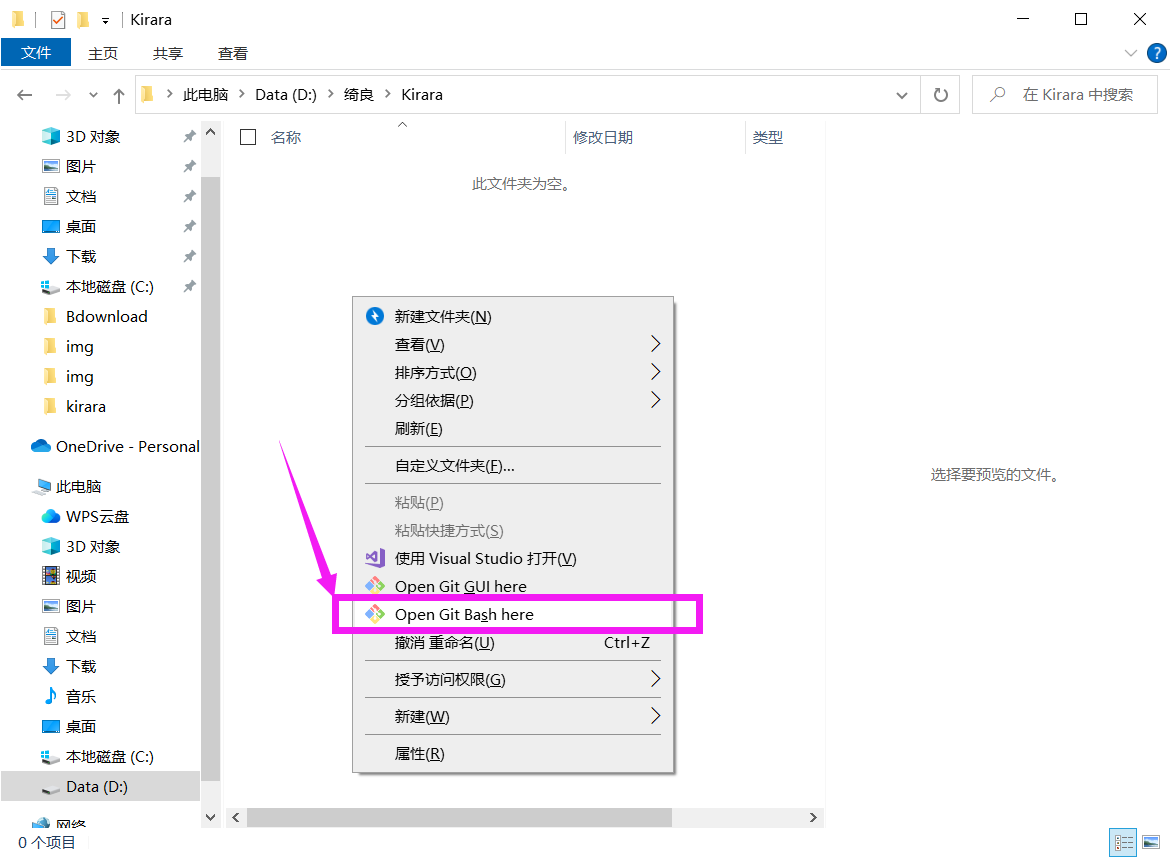1171x858 pixels.
Task: Click Data (D:) in the address path
Action: 286,95
